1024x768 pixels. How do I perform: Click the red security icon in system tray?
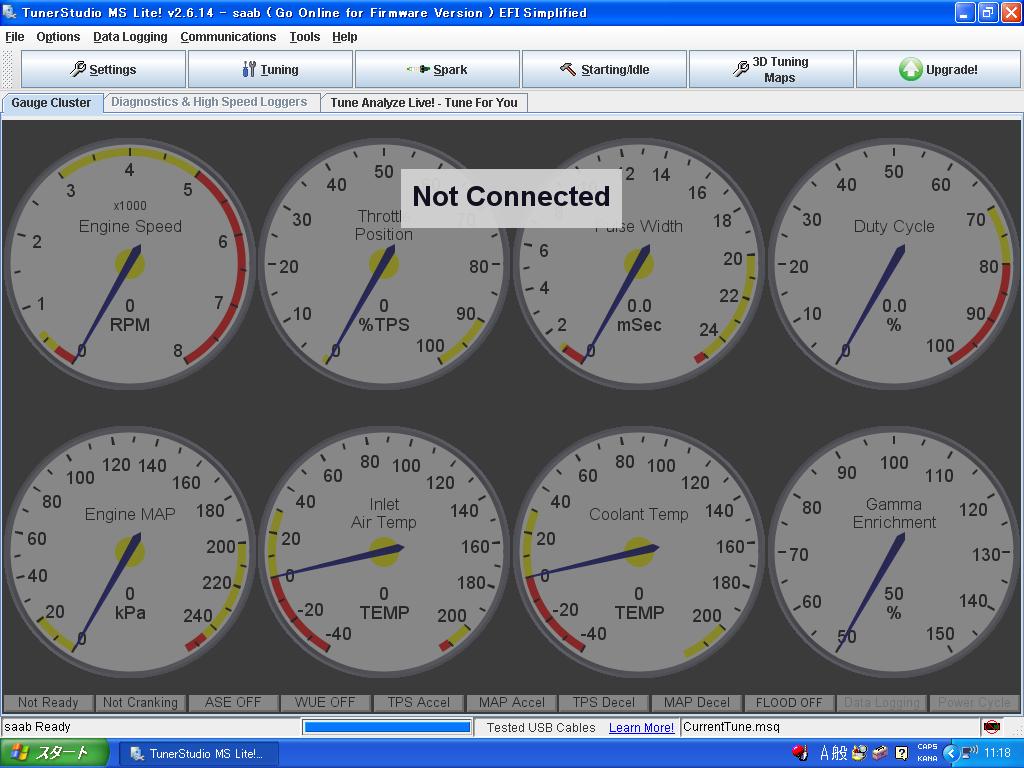[x=800, y=753]
